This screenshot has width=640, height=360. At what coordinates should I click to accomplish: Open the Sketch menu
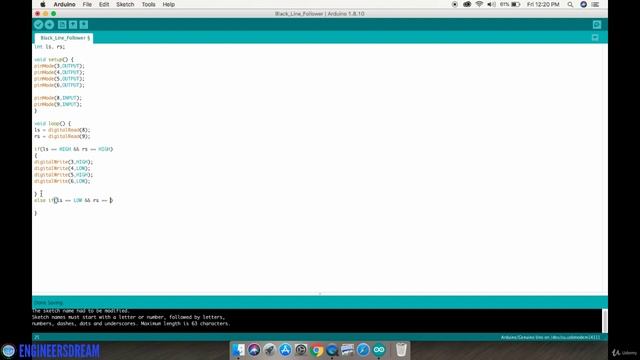point(125,4)
